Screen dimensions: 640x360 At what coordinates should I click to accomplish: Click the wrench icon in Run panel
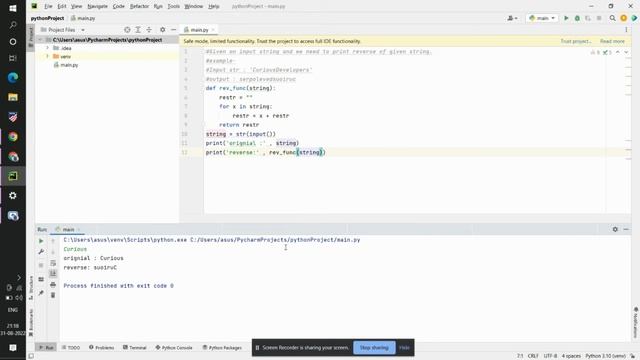pos(41,252)
